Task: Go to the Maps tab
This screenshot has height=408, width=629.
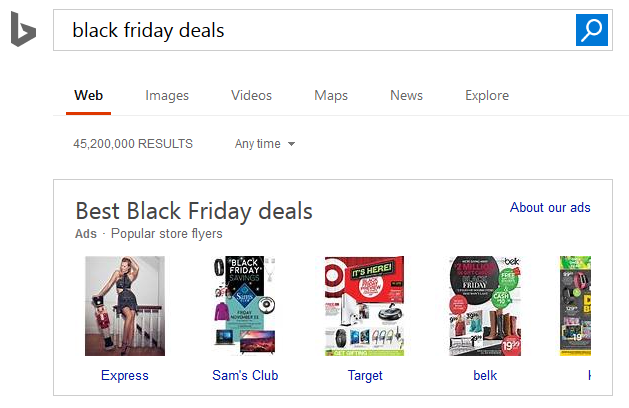Action: pyautogui.click(x=331, y=96)
